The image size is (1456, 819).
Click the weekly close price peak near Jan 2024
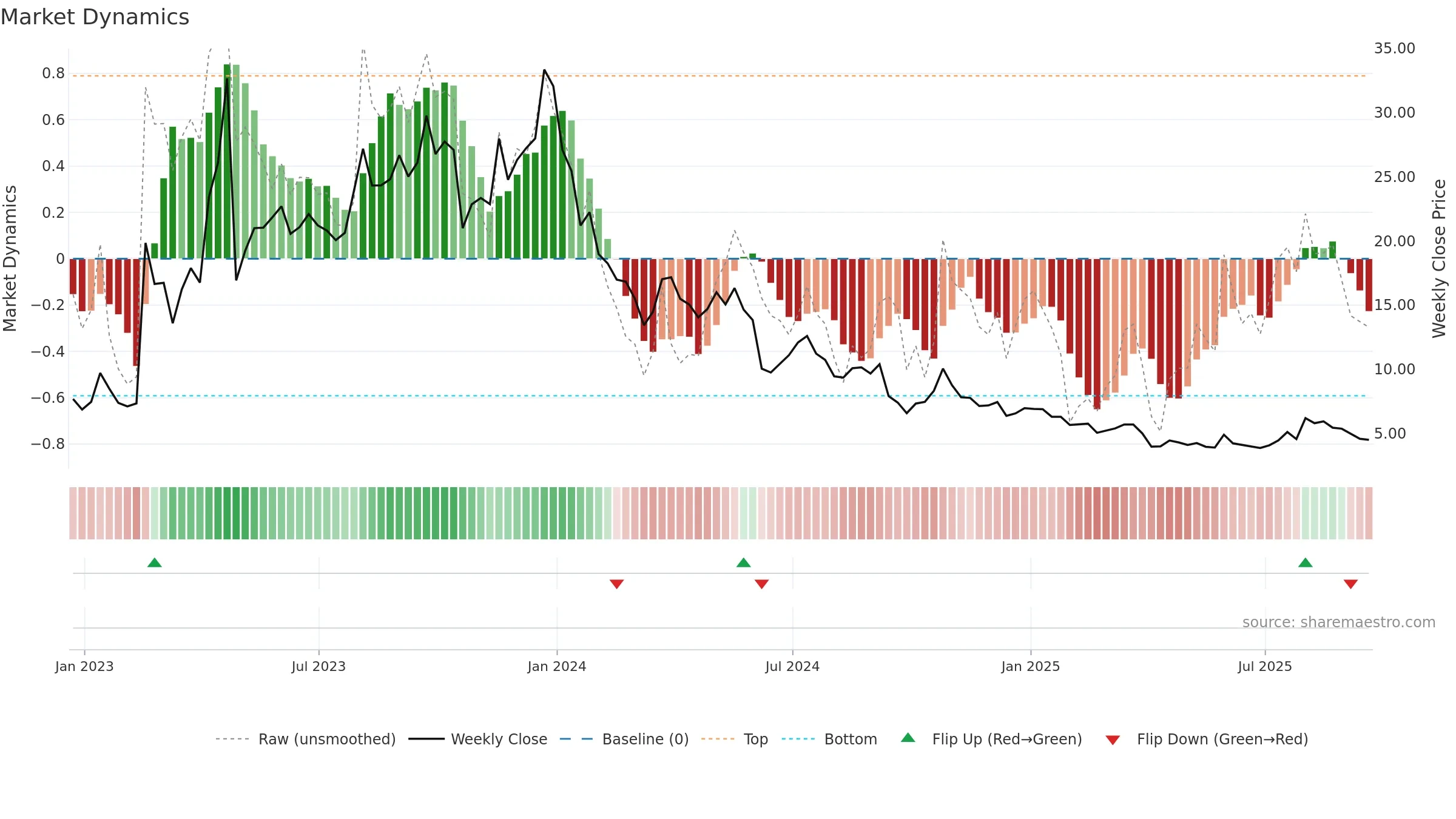point(544,70)
